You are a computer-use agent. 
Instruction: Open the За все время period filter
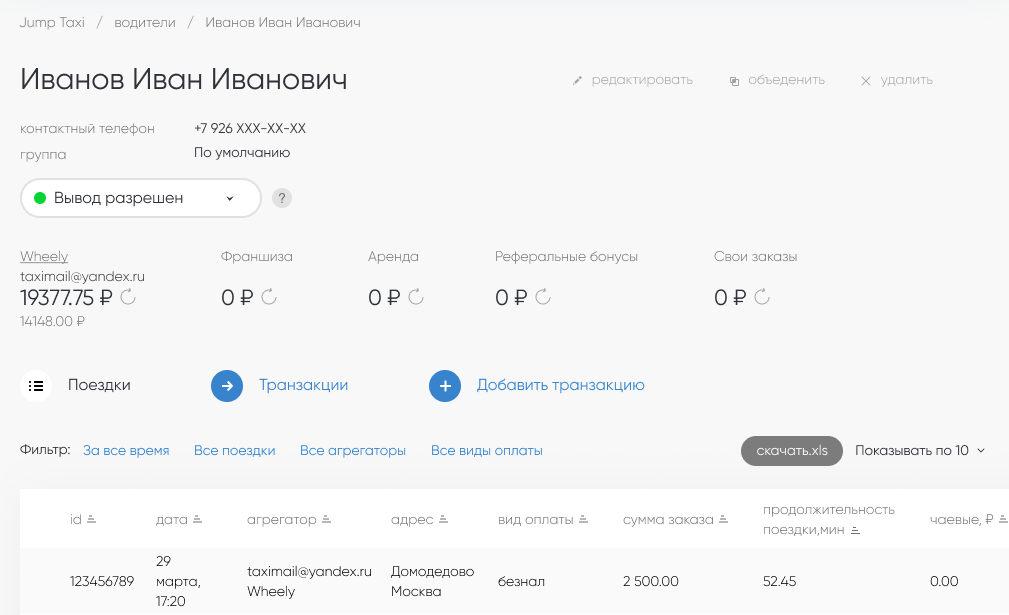pos(126,451)
